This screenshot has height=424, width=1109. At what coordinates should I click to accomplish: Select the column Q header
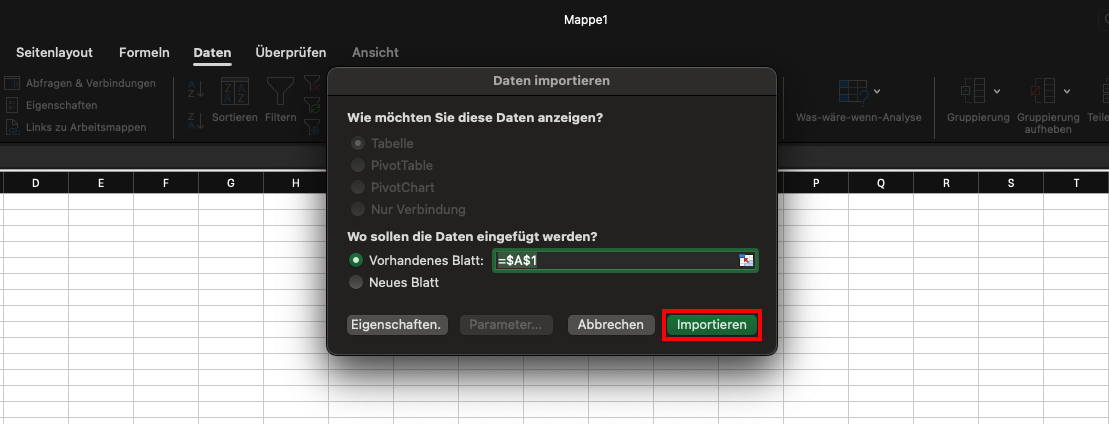tap(881, 183)
